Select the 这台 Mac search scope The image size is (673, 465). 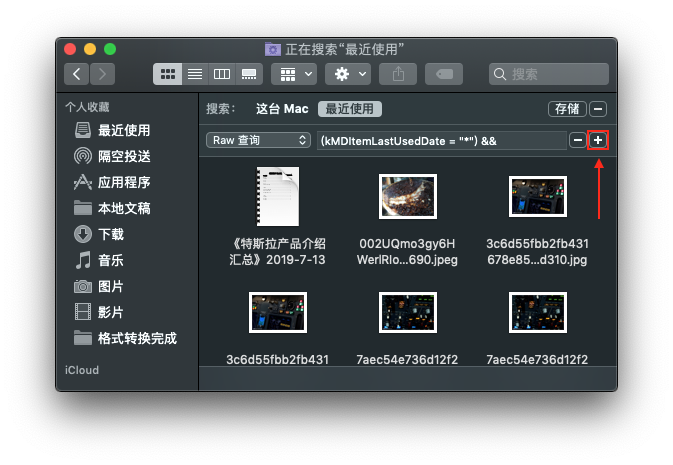click(282, 109)
